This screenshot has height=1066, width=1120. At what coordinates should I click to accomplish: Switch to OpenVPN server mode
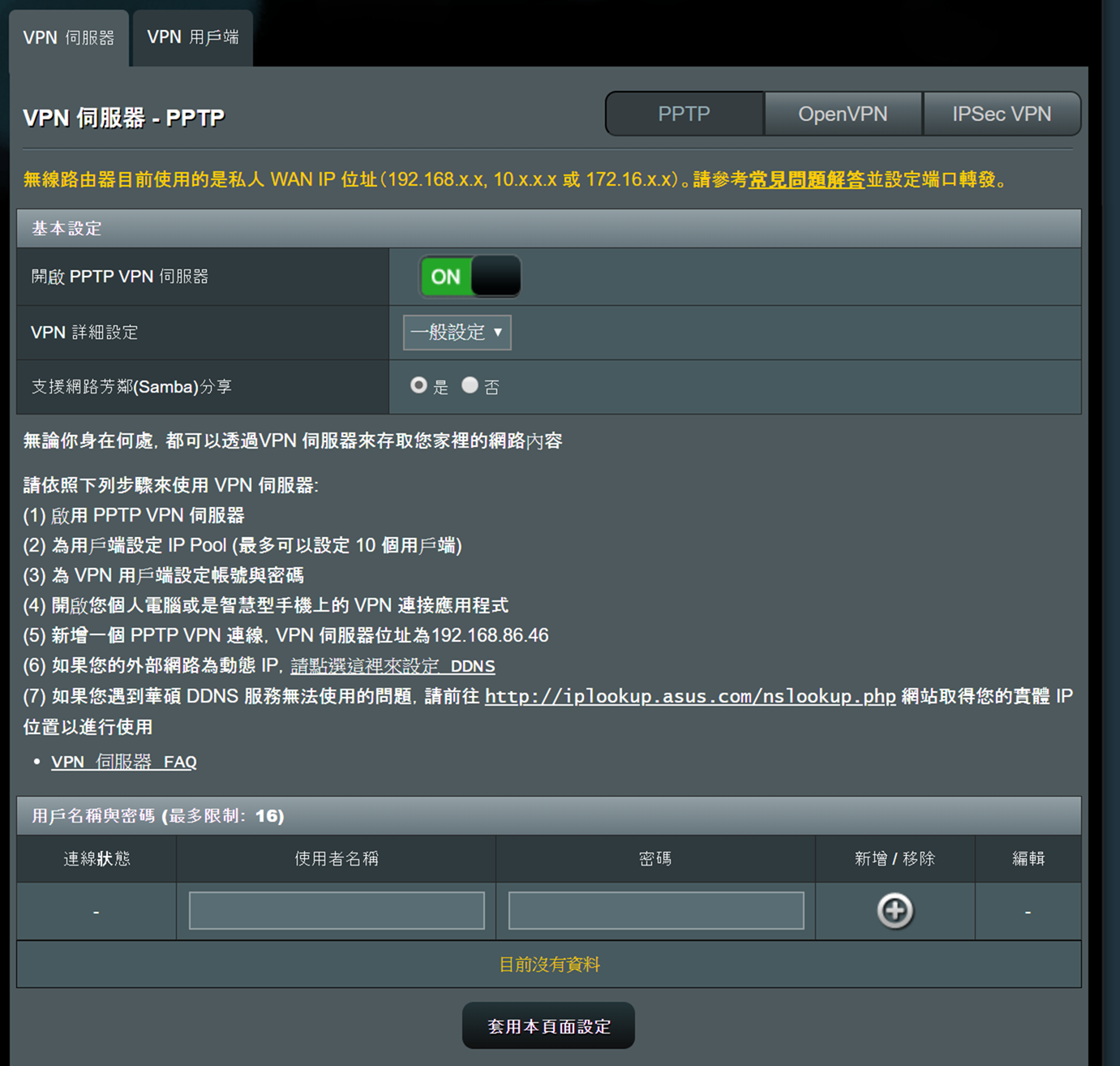pos(843,114)
